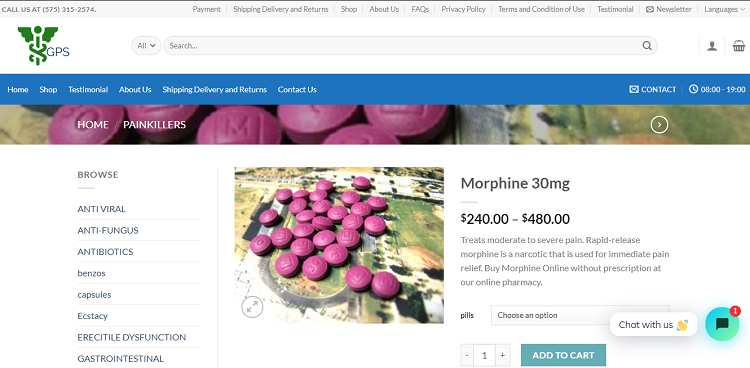Click the Morphine 30mg product image
The image size is (750, 368).
[x=339, y=245]
